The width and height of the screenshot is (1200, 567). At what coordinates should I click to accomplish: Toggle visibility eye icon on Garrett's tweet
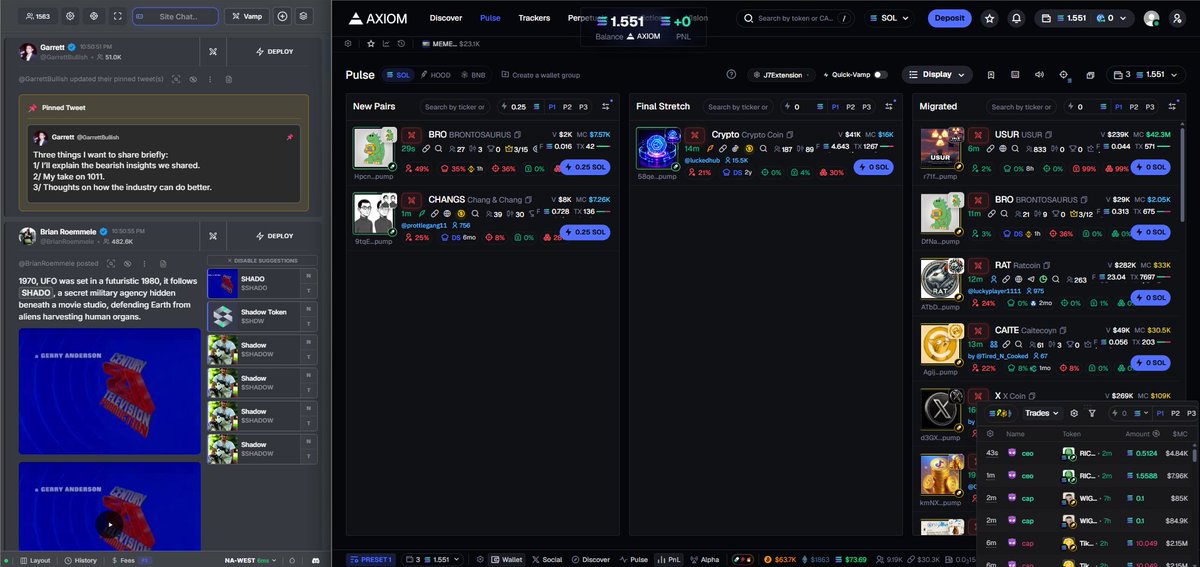pyautogui.click(x=193, y=78)
